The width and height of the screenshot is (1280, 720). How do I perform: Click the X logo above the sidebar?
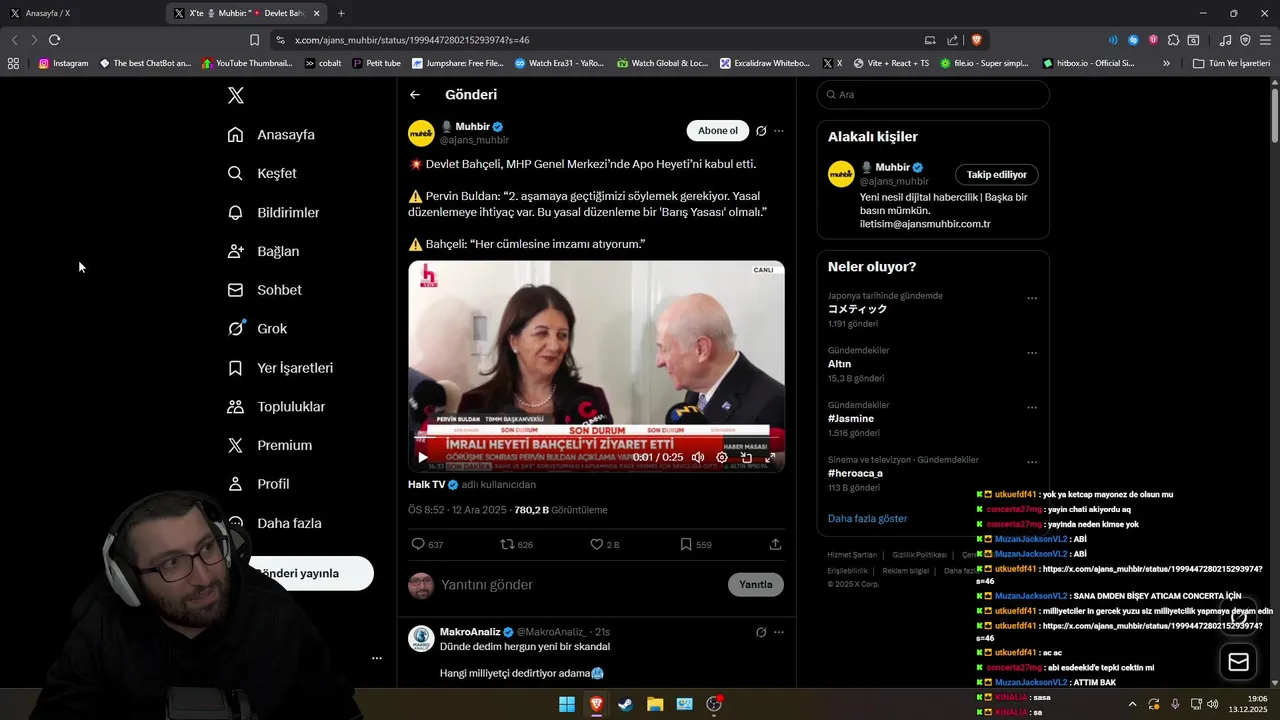235,95
